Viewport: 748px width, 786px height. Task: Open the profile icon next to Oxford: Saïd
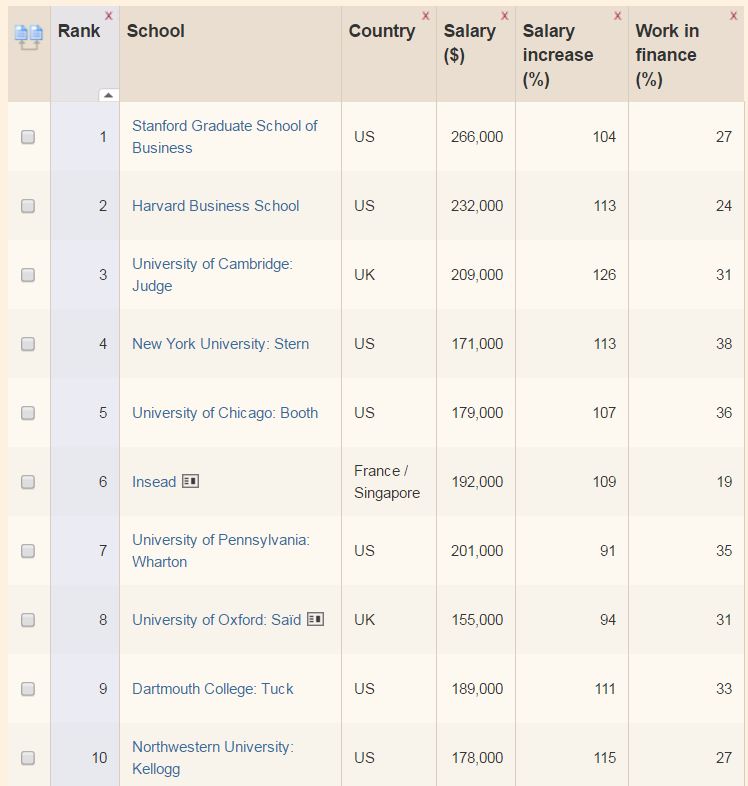tap(315, 619)
